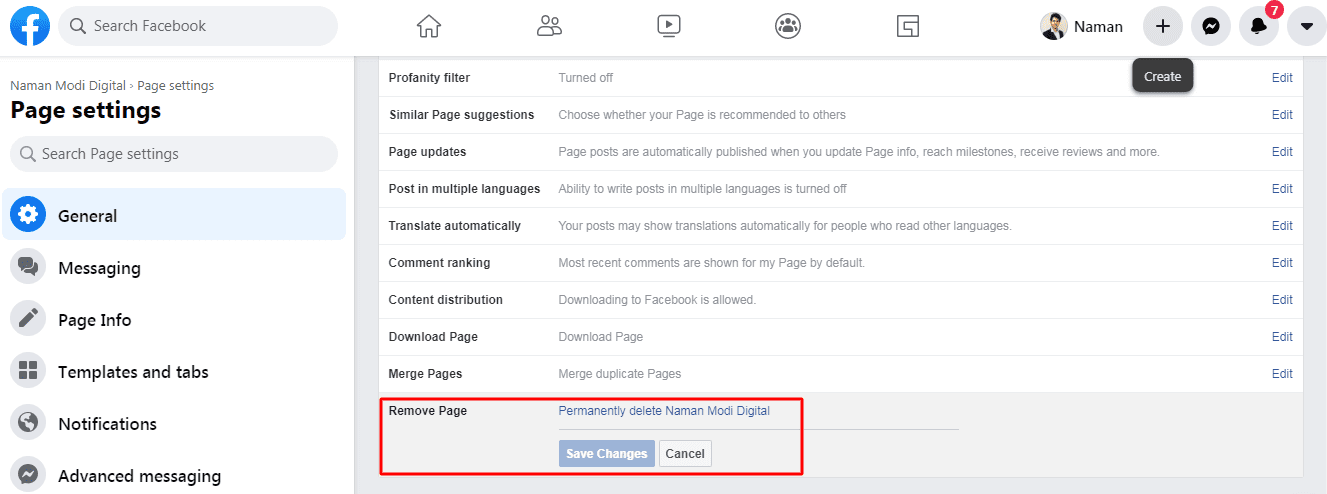Click the Messaging chat bubbles icon
This screenshot has width=1327, height=494.
pos(28,267)
